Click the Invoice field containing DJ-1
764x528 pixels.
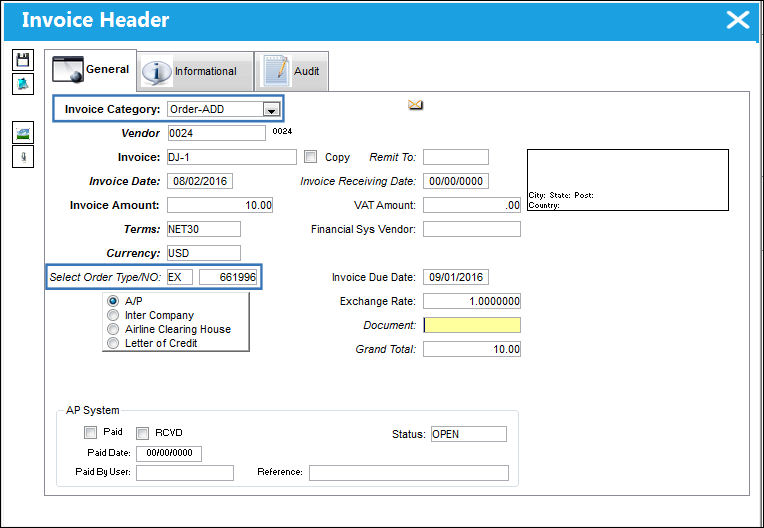[x=232, y=157]
